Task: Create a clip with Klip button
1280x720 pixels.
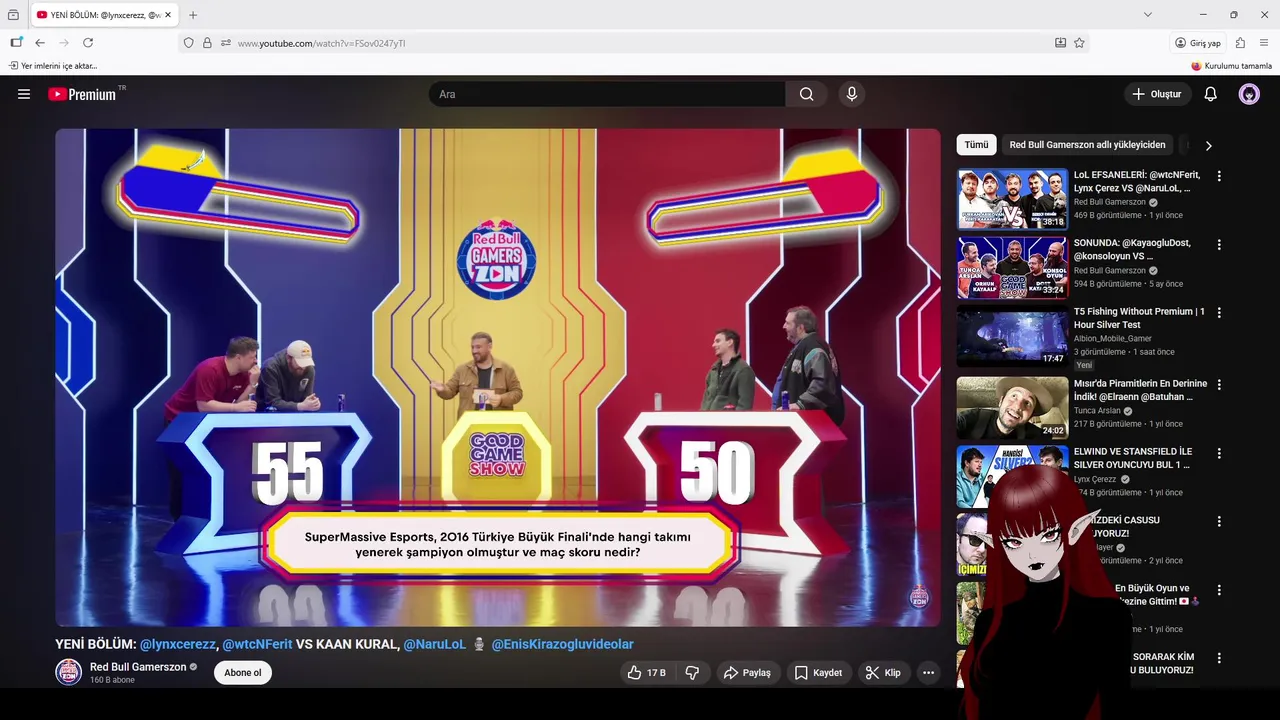Action: pos(883,673)
